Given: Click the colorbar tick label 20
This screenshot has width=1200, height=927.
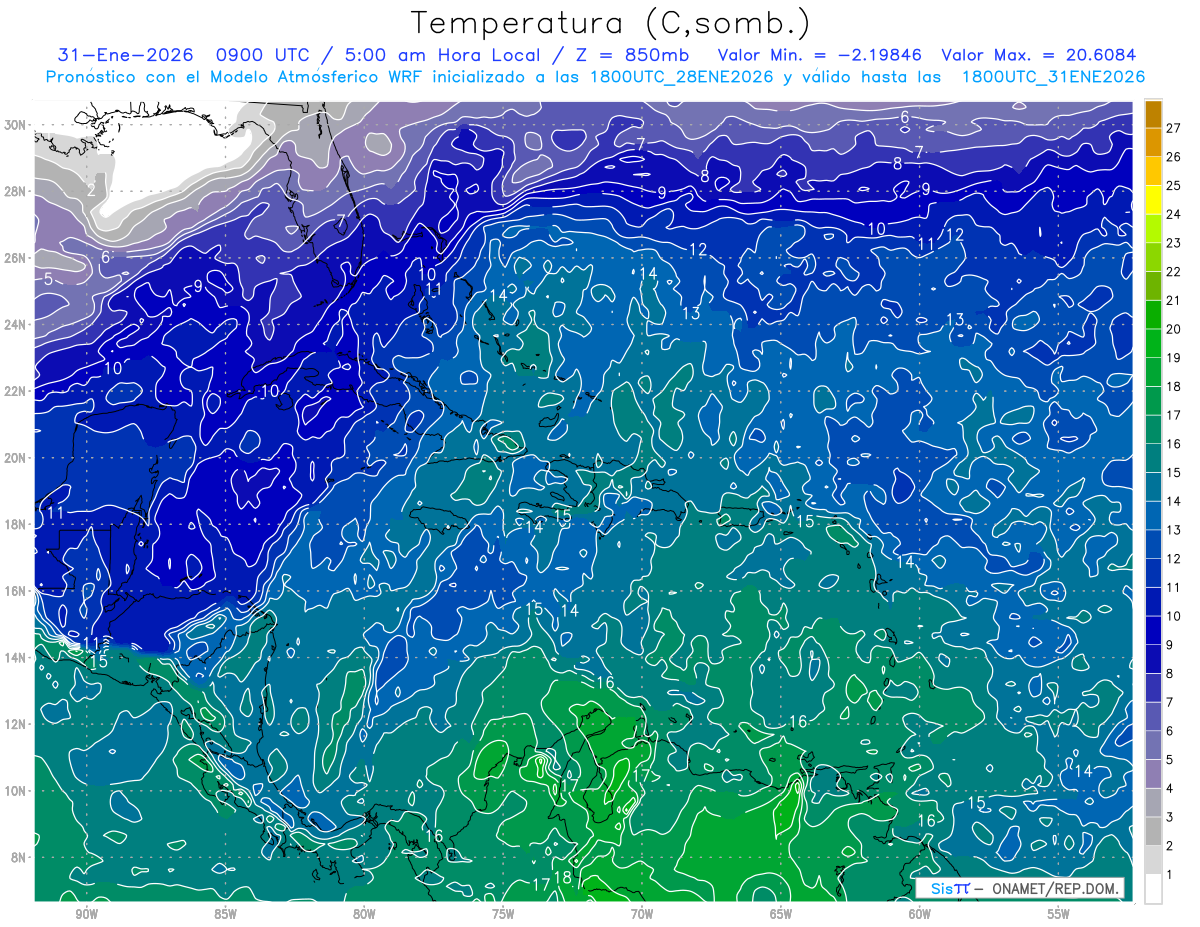Looking at the screenshot, I should click(1173, 328).
